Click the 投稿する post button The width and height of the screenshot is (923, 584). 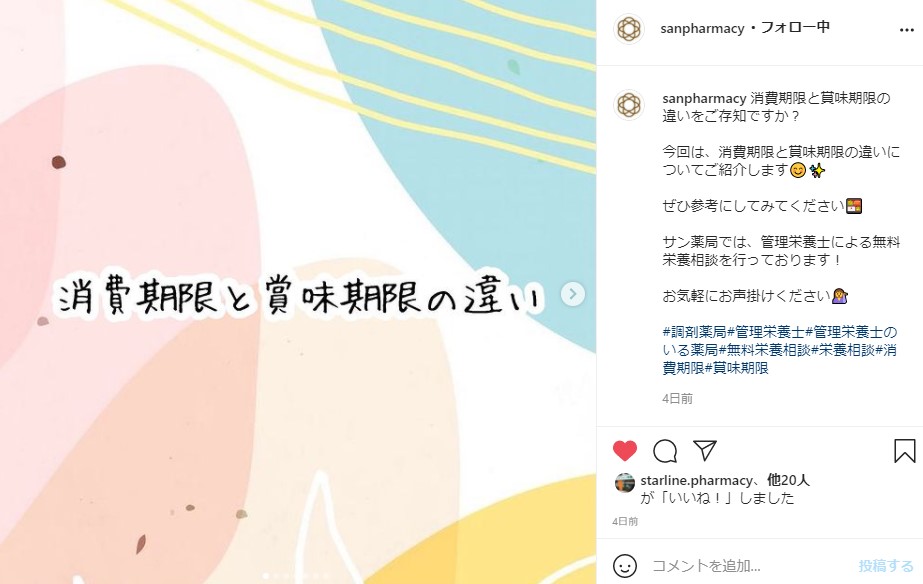point(886,566)
